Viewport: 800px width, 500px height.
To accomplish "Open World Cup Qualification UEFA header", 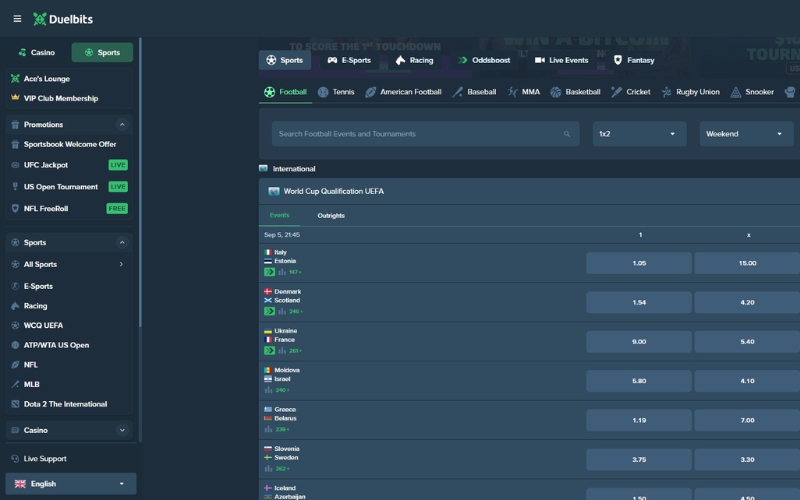I will click(x=529, y=191).
